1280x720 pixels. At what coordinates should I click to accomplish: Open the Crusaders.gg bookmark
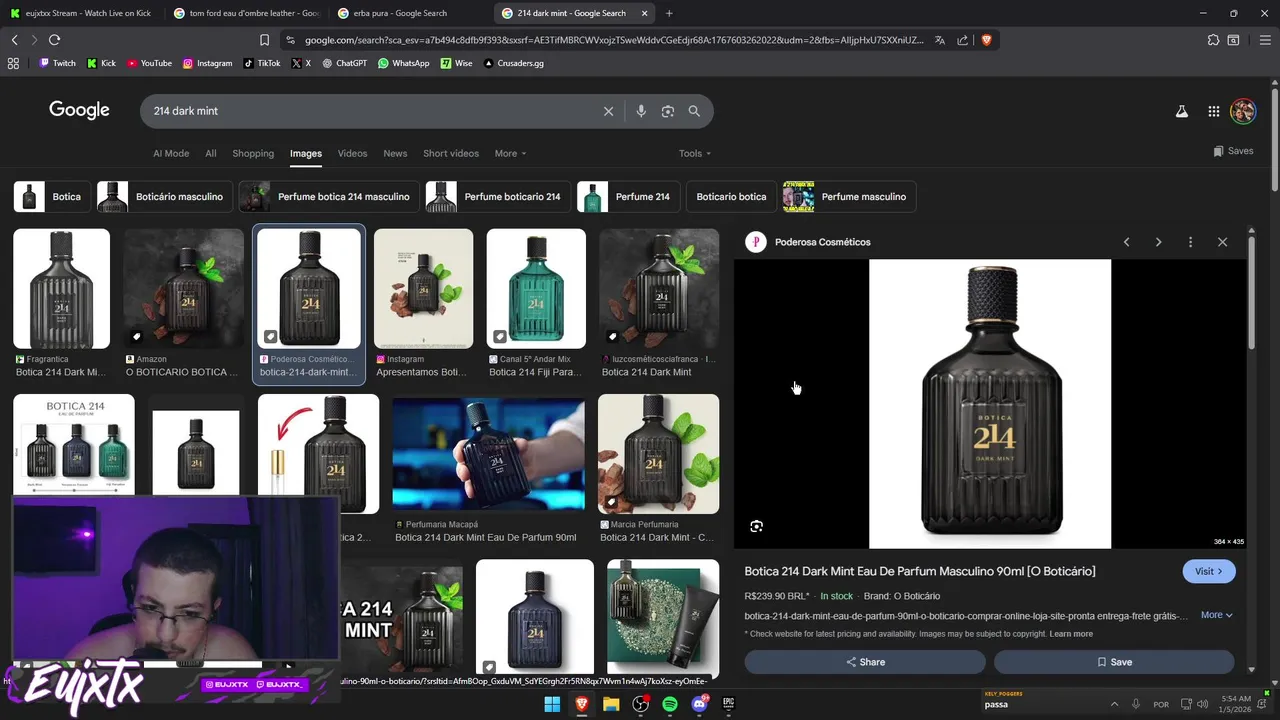coord(514,63)
